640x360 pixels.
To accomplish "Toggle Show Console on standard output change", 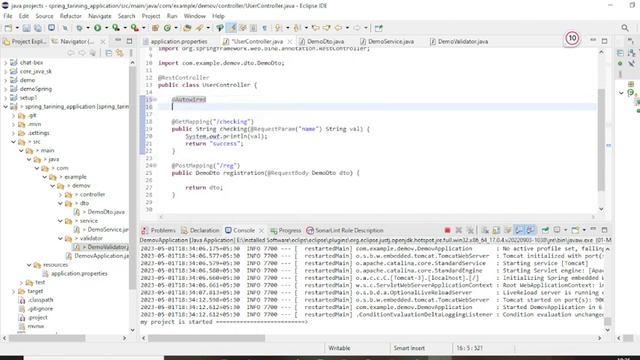I will tap(519, 230).
